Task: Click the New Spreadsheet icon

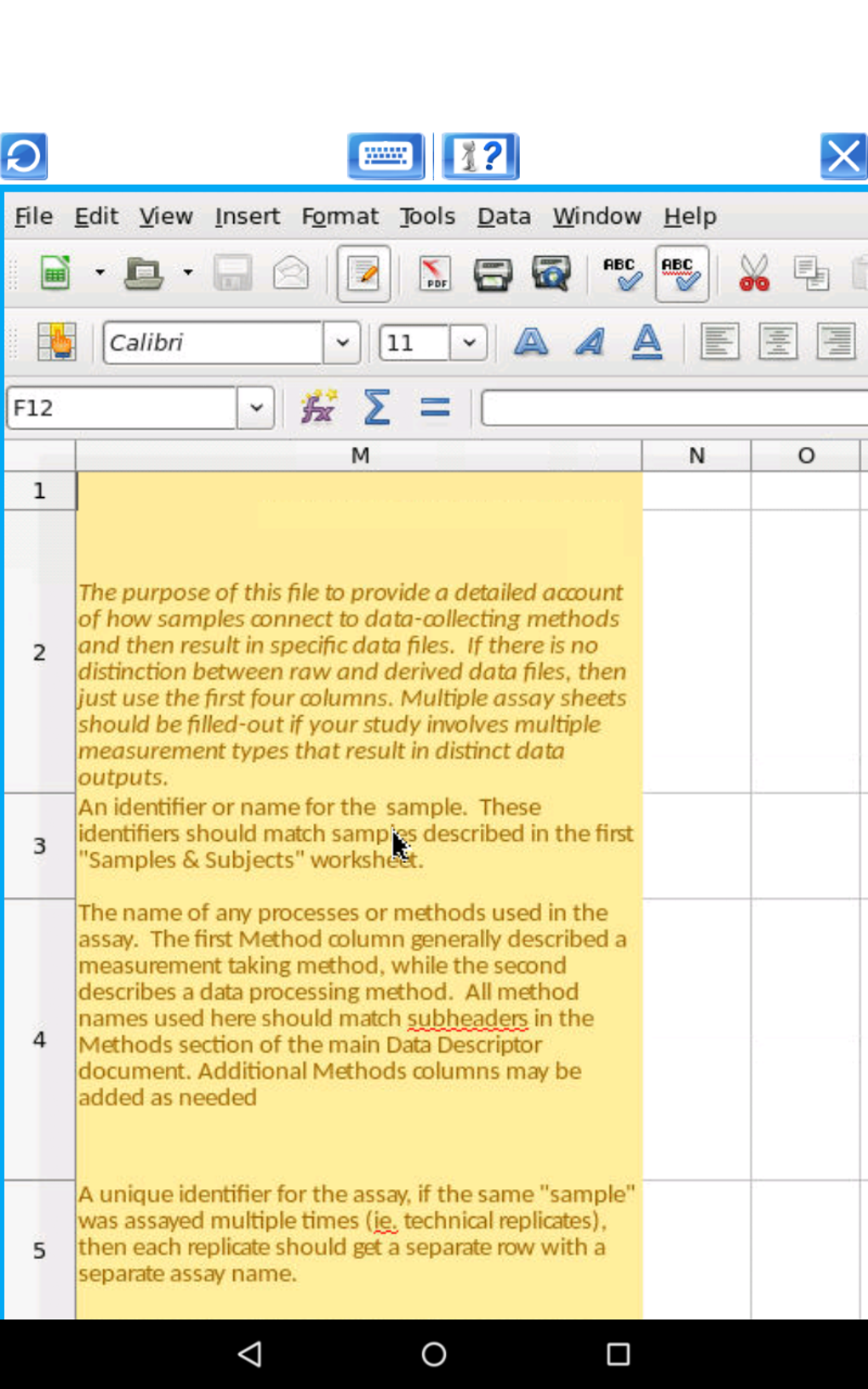Action: coord(55,273)
